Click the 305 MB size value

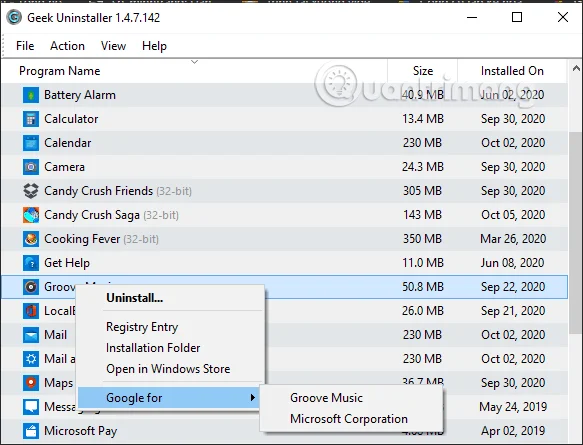click(x=422, y=191)
